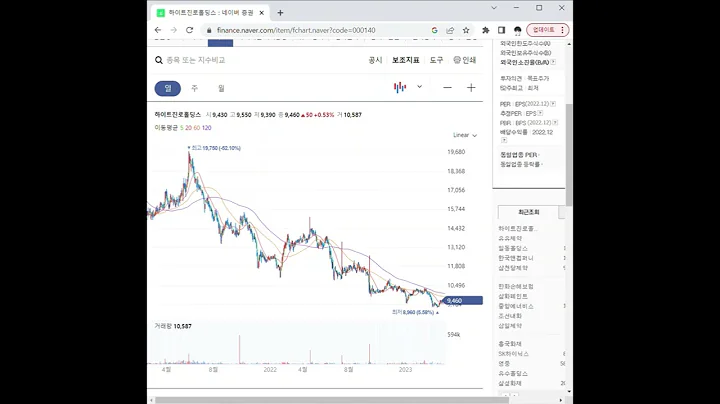Bookmark this page with the star icon

pyautogui.click(x=466, y=30)
